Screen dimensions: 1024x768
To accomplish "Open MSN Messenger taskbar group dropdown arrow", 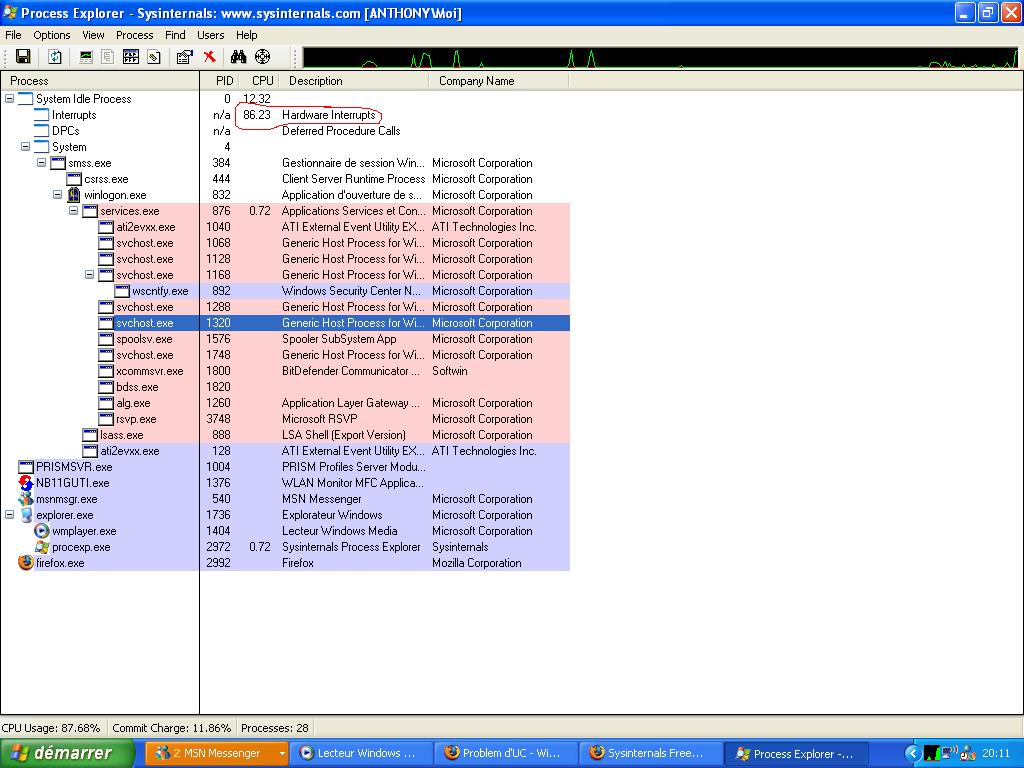I will [x=282, y=753].
